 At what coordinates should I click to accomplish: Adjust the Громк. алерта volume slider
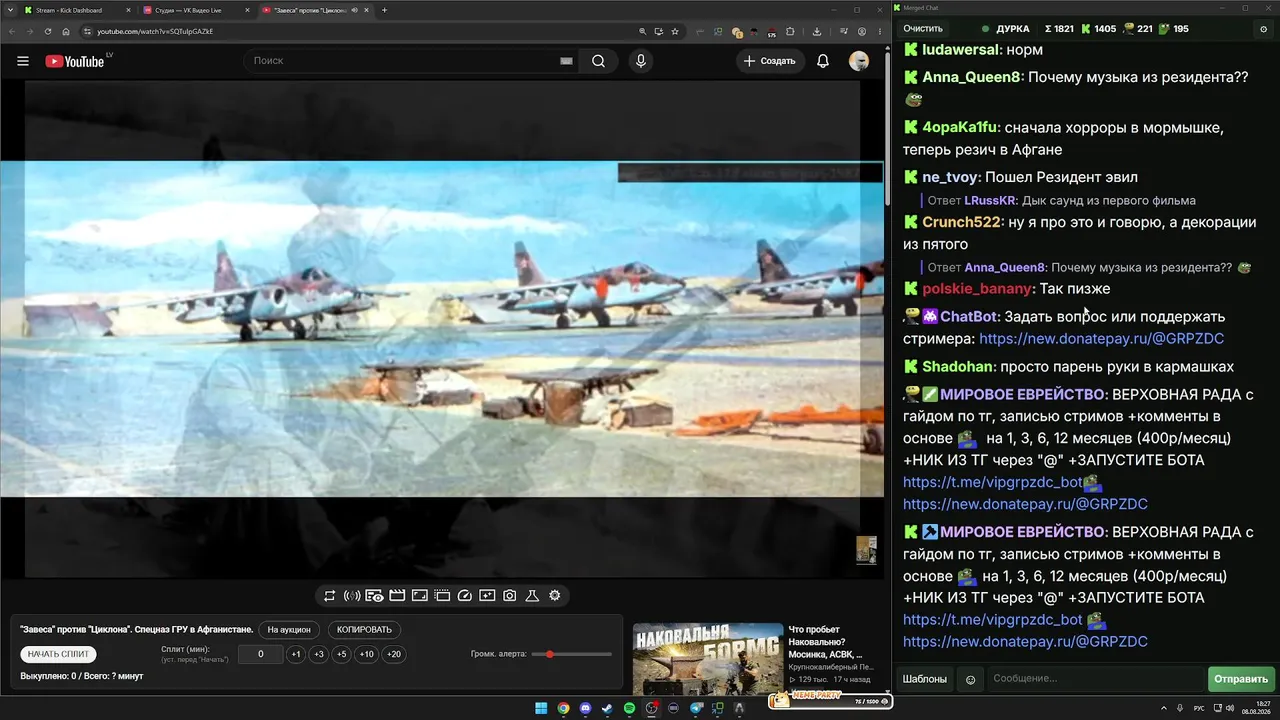pos(572,654)
